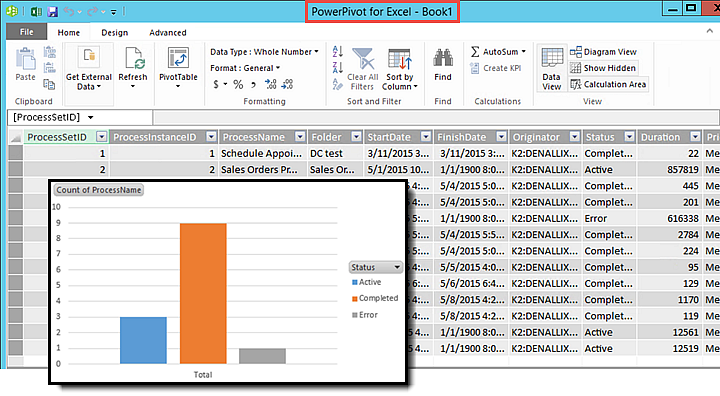This screenshot has width=720, height=396.
Task: Open Status column filter dropdown
Action: 629,137
